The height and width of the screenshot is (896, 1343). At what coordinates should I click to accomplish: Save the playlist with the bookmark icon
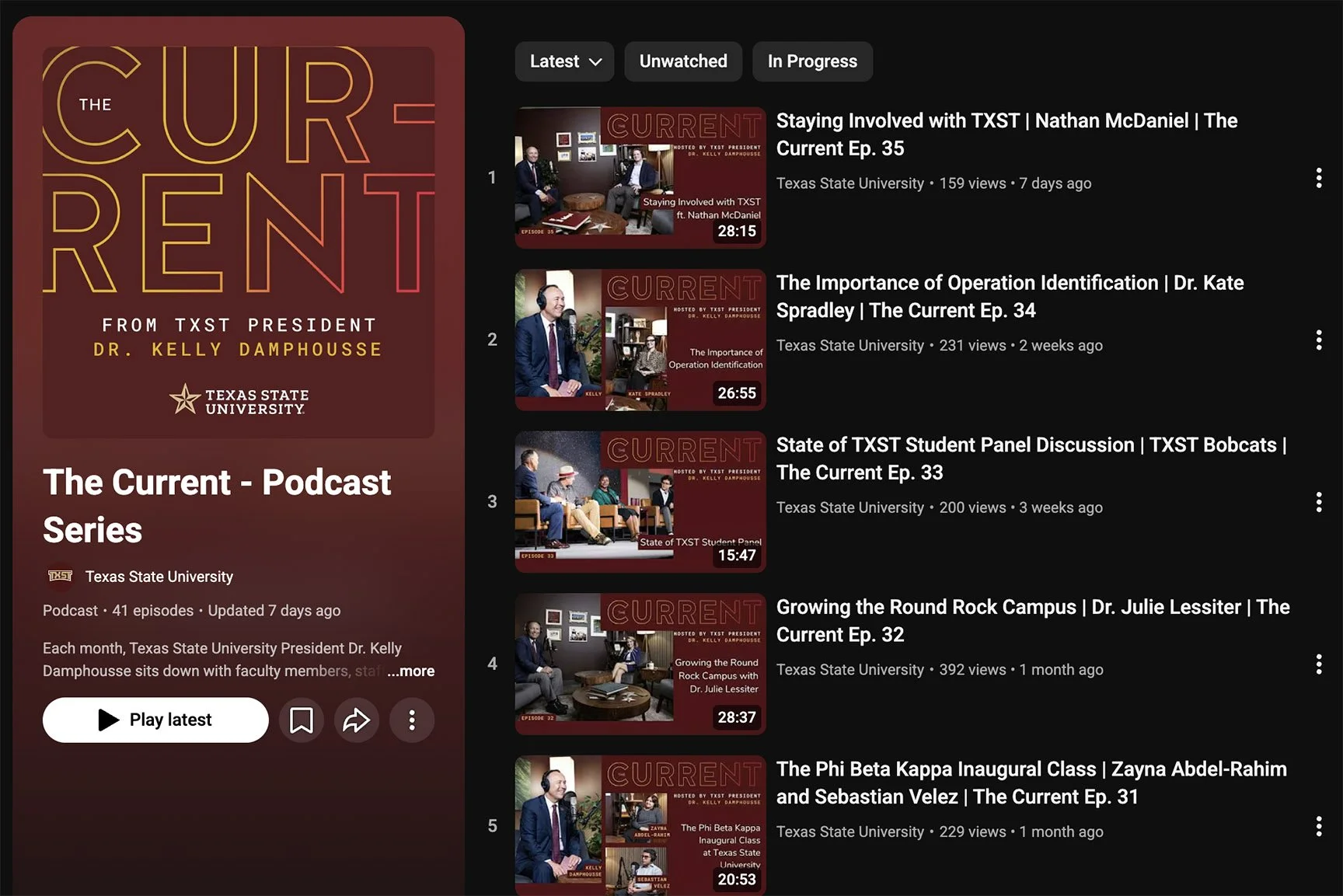tap(302, 720)
